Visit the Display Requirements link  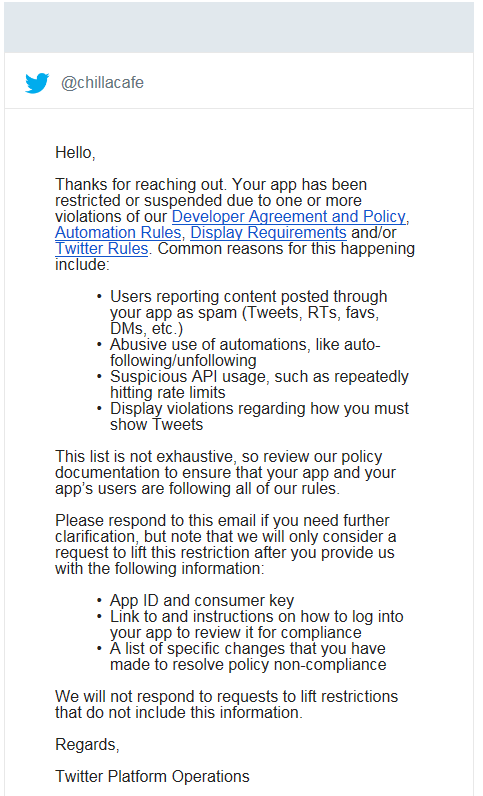pos(268,233)
